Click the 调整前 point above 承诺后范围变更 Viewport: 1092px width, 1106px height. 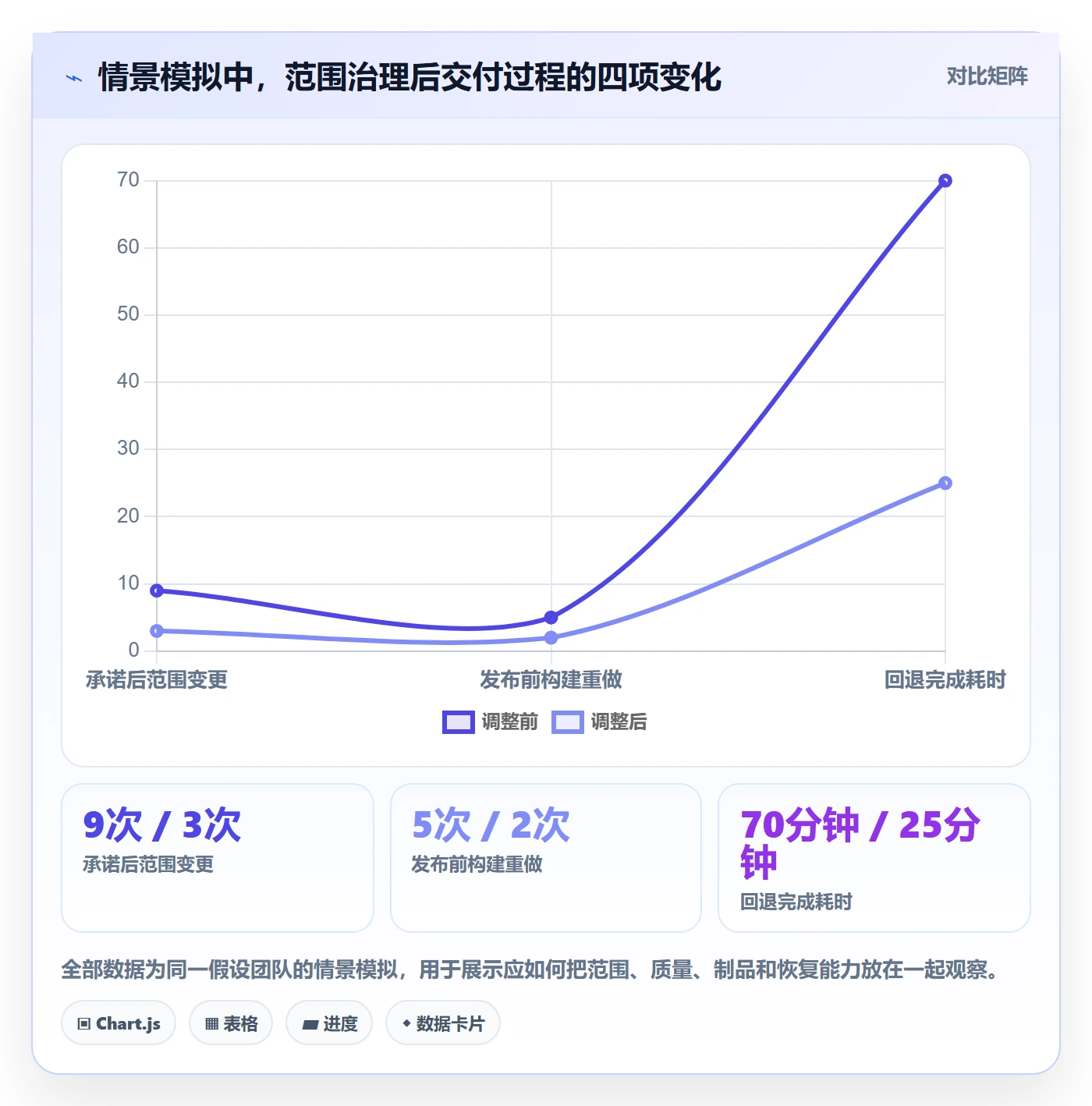click(157, 590)
